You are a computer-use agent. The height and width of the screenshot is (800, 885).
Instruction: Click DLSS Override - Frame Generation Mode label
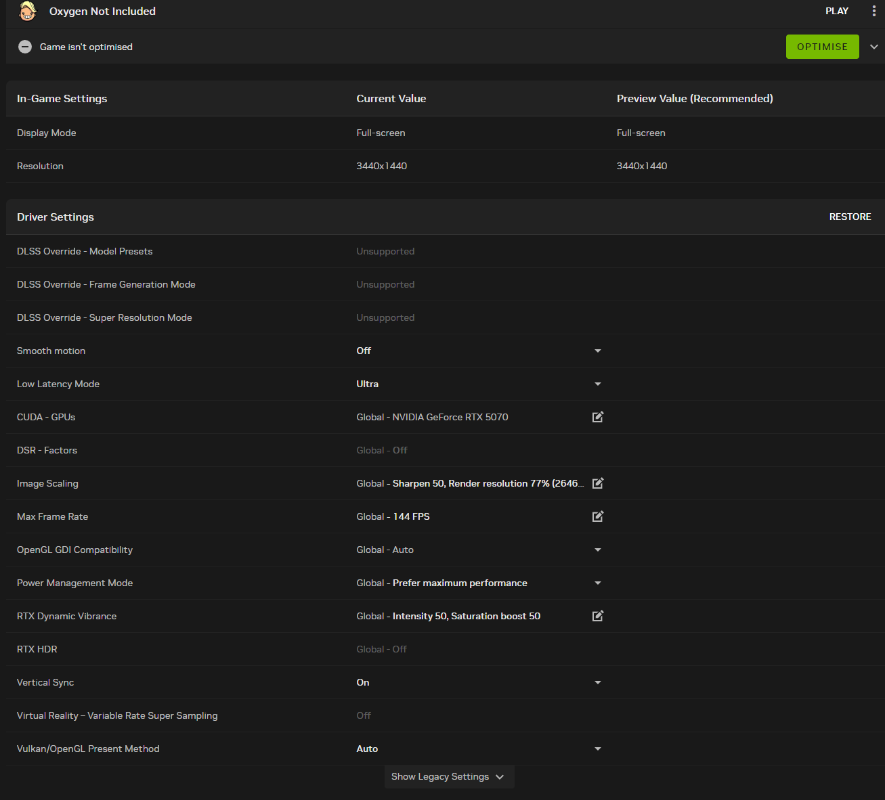(106, 285)
